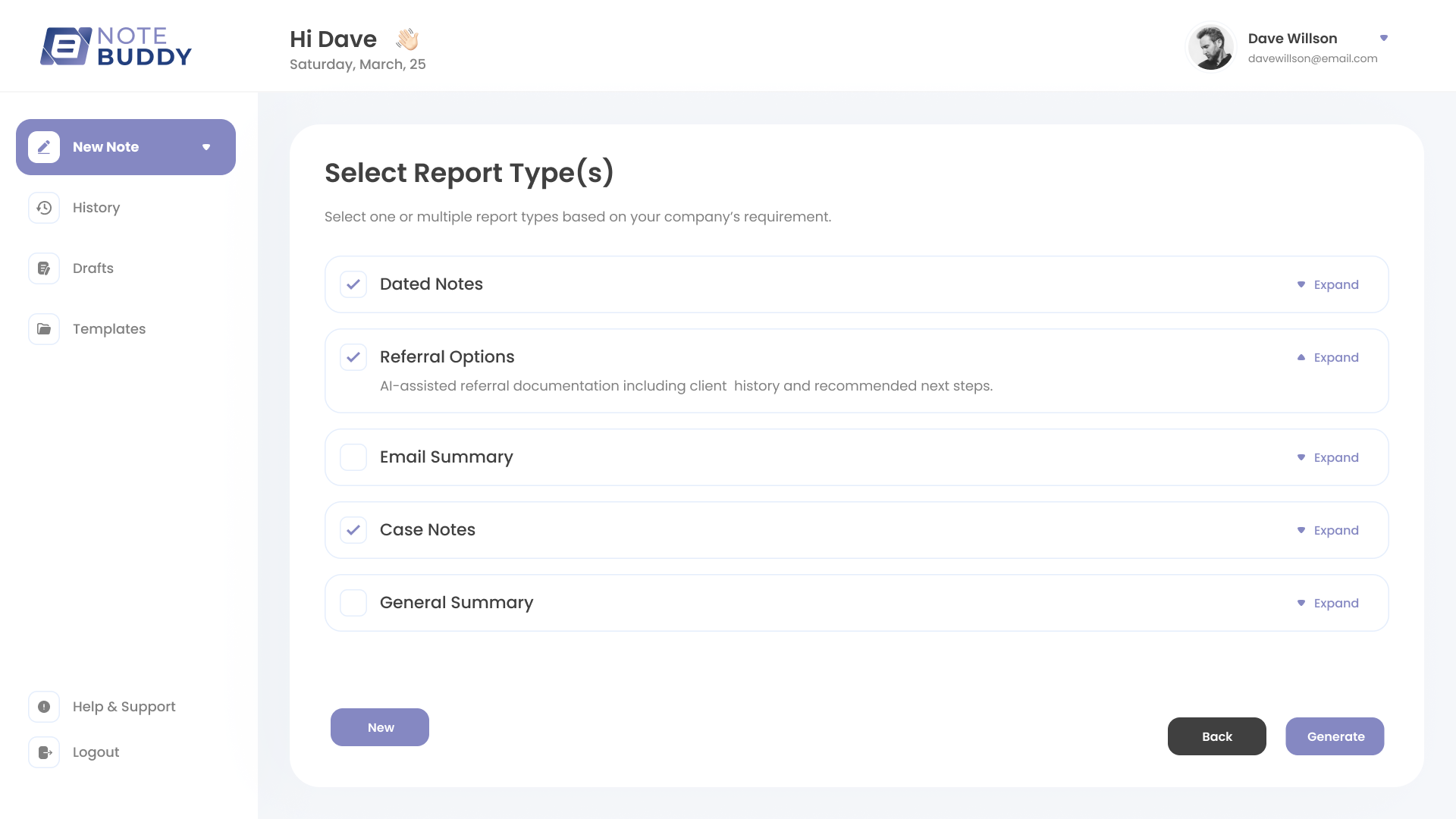Click Dave Willson's profile photo
Viewport: 1456px width, 819px height.
(1211, 47)
